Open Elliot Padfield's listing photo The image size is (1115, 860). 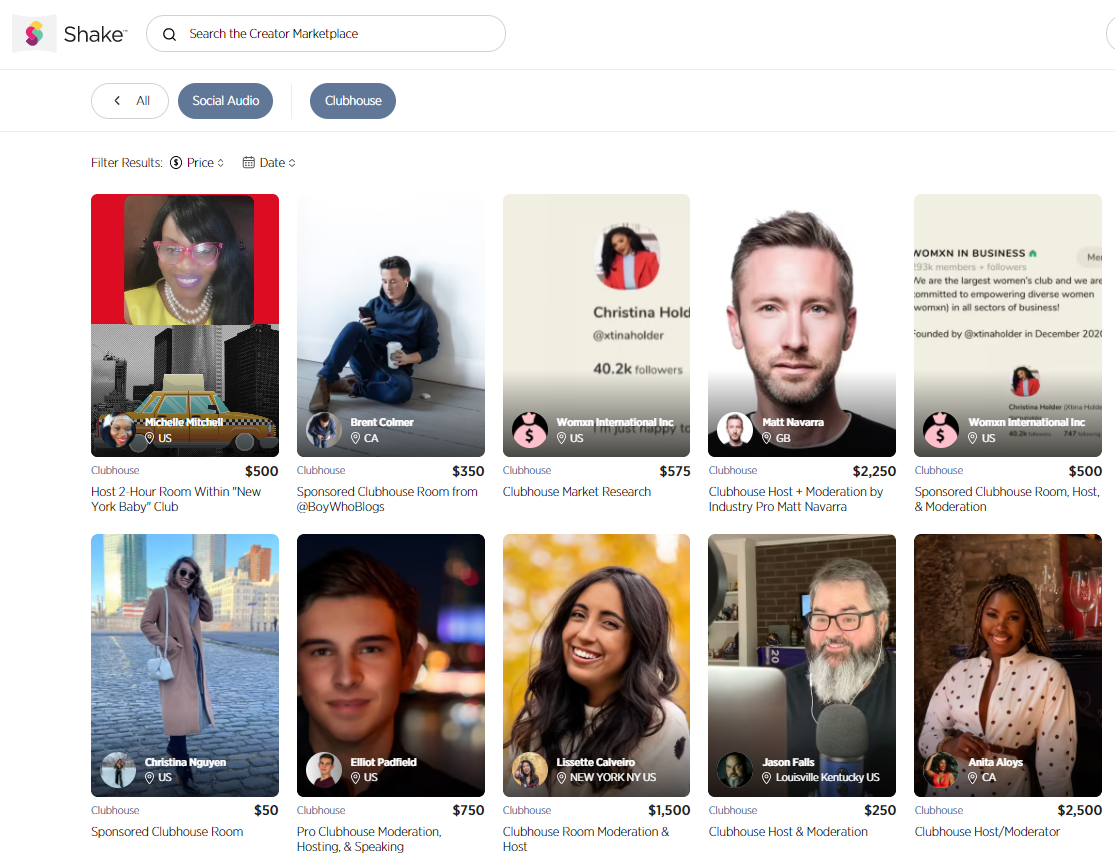tap(390, 665)
